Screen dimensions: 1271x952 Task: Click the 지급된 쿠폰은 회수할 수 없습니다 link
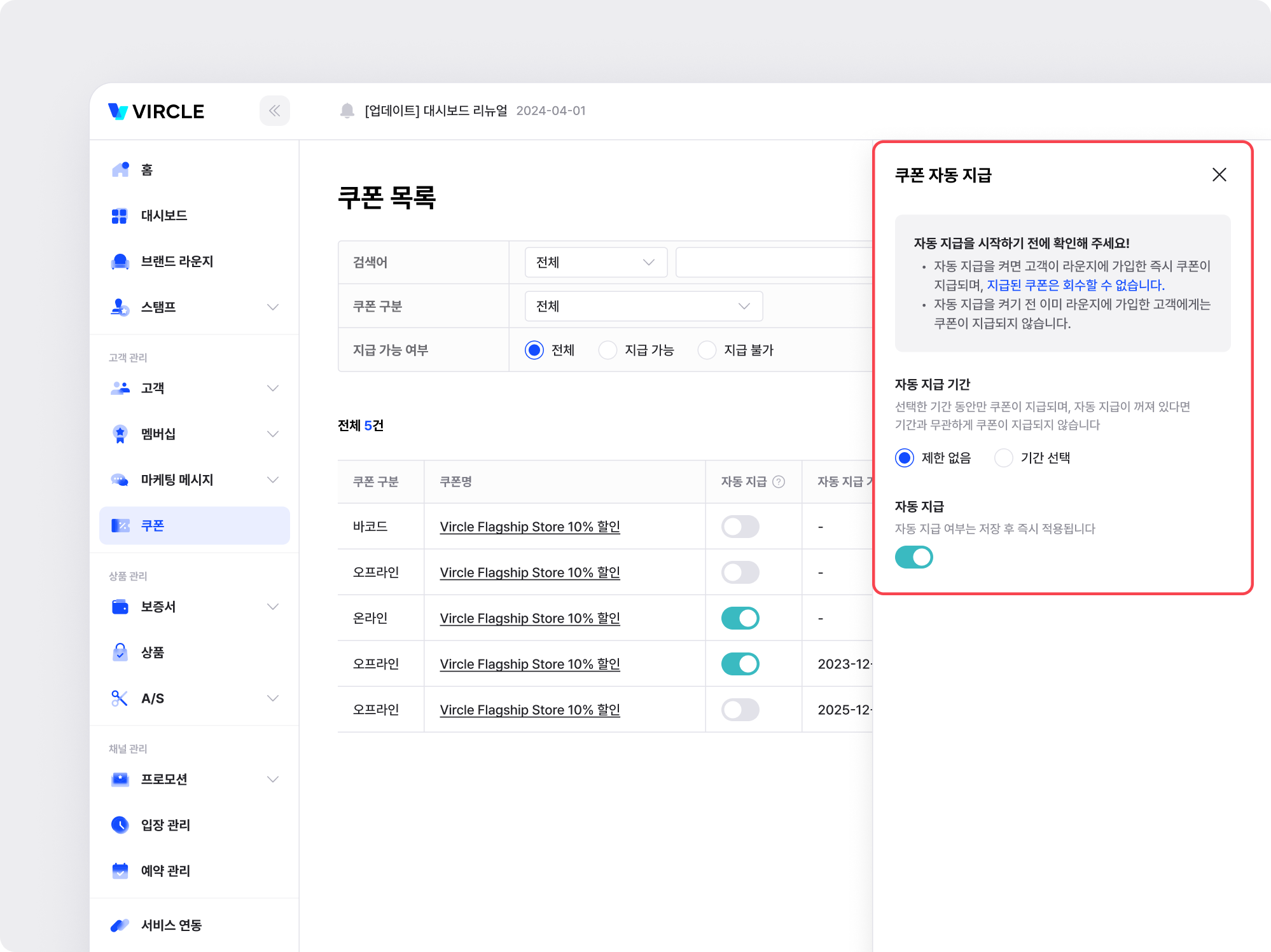point(1075,285)
